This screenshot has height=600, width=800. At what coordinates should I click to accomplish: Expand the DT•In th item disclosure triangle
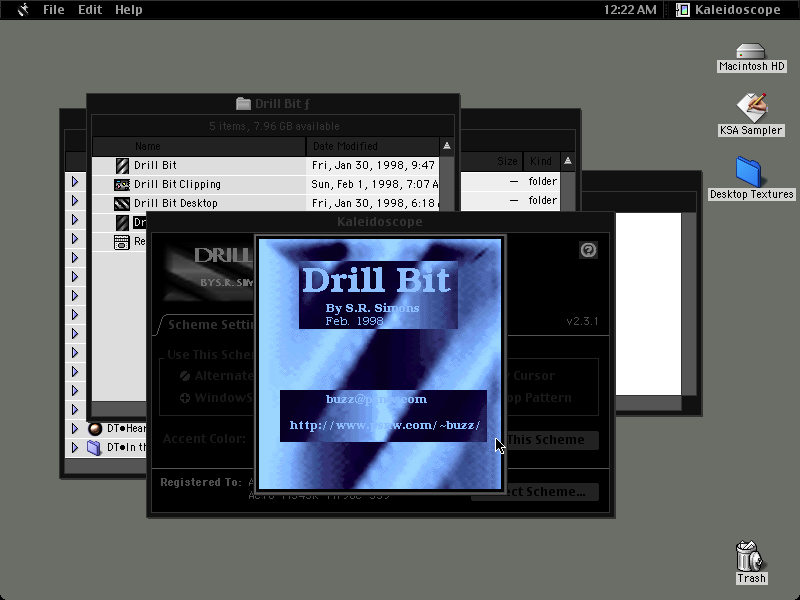tap(75, 447)
